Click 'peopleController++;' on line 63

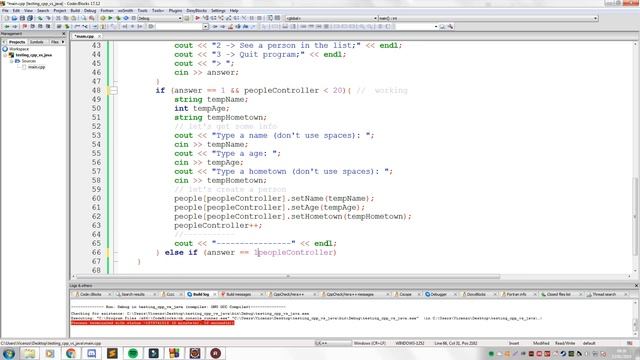[x=218, y=226]
